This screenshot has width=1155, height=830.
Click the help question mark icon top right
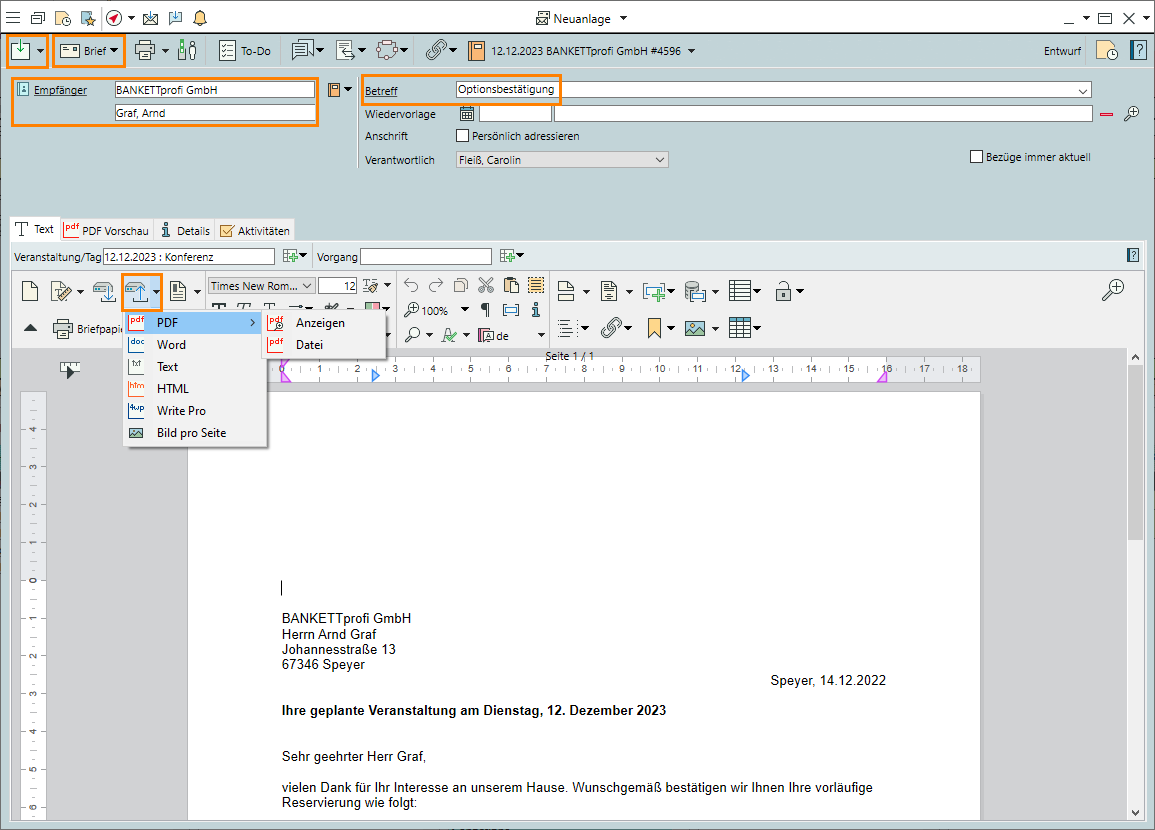tap(1138, 51)
